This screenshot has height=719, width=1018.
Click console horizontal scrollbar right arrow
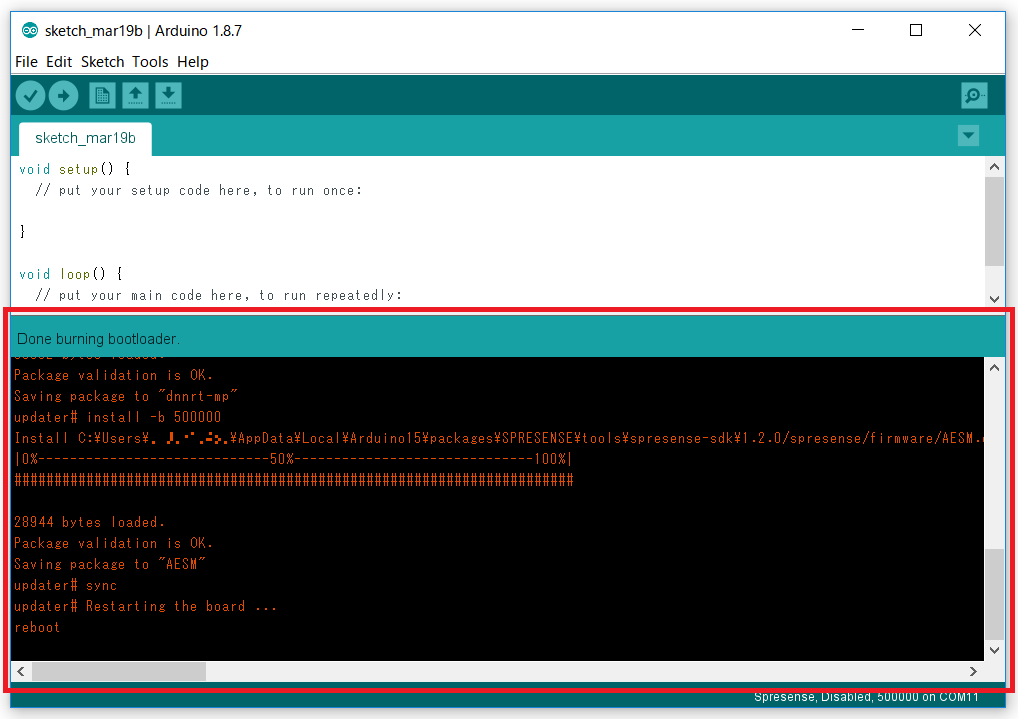pyautogui.click(x=973, y=671)
